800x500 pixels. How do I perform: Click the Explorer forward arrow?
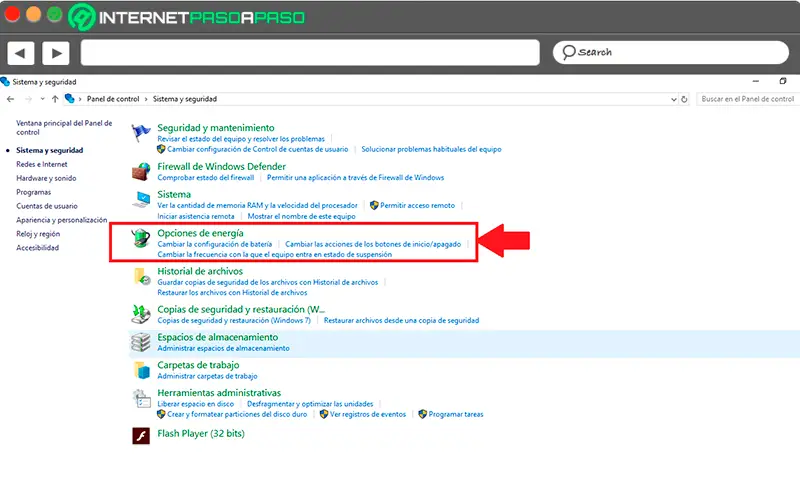click(29, 99)
